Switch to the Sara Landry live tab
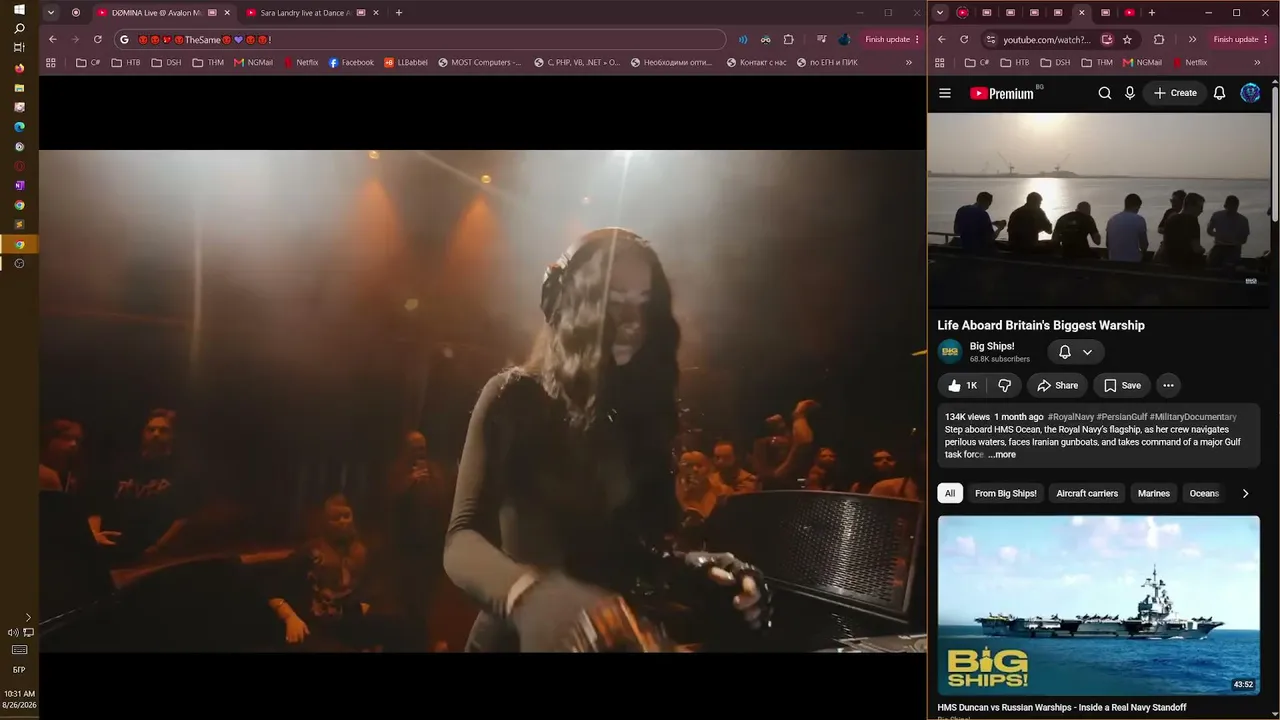This screenshot has width=1280, height=720. click(x=303, y=13)
